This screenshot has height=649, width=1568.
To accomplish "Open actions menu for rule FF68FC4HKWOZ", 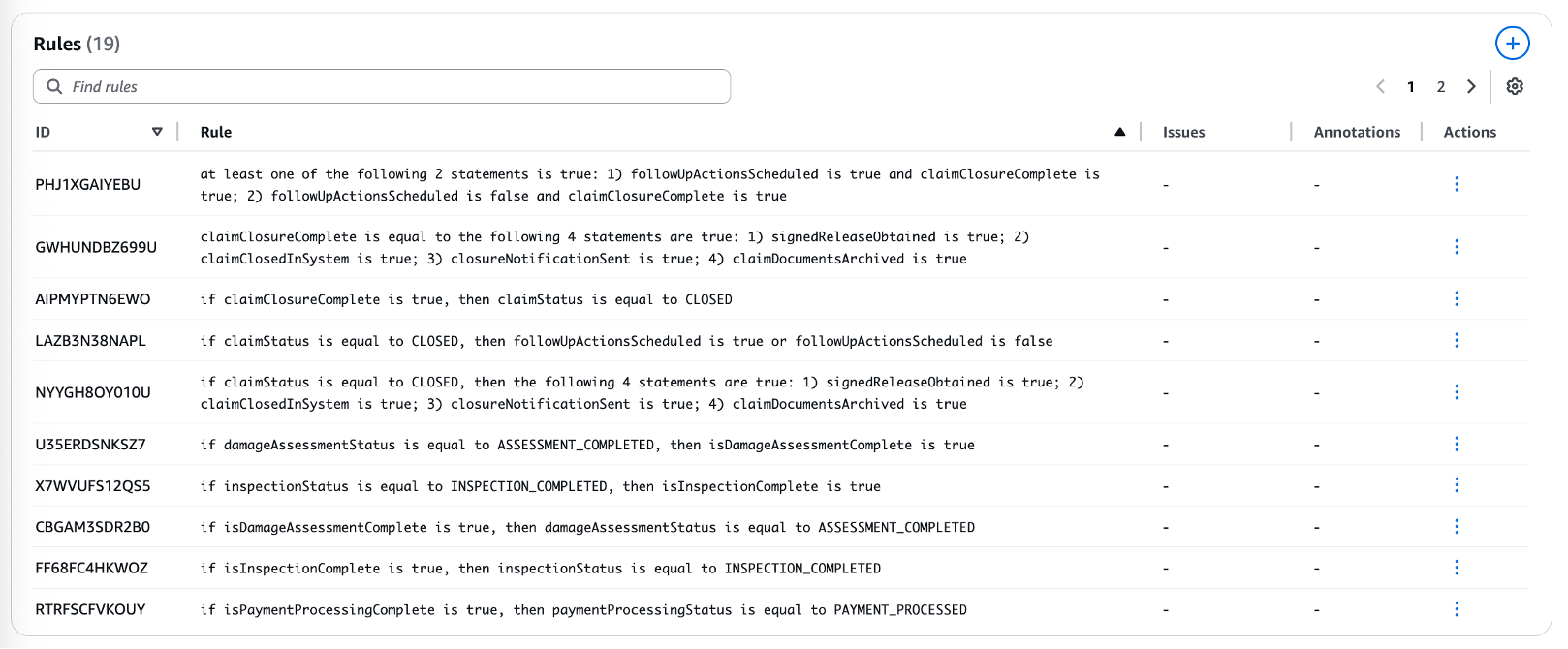I will coord(1457,568).
